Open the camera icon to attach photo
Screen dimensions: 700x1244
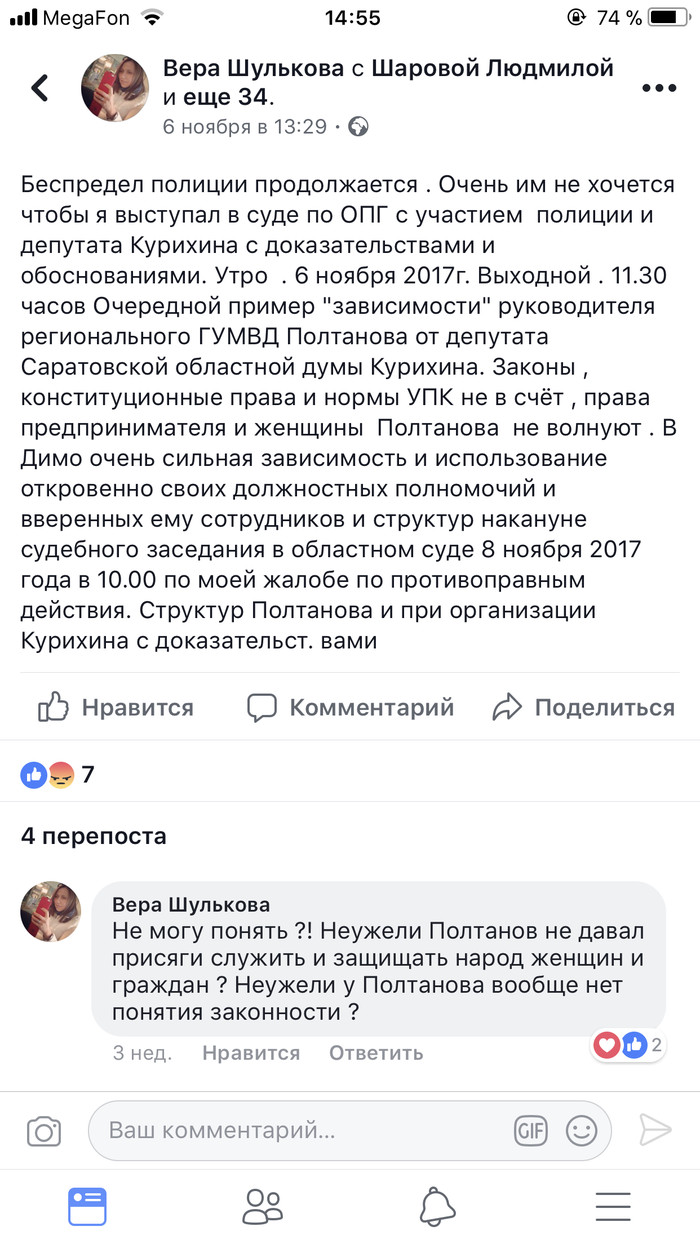pyautogui.click(x=43, y=1131)
